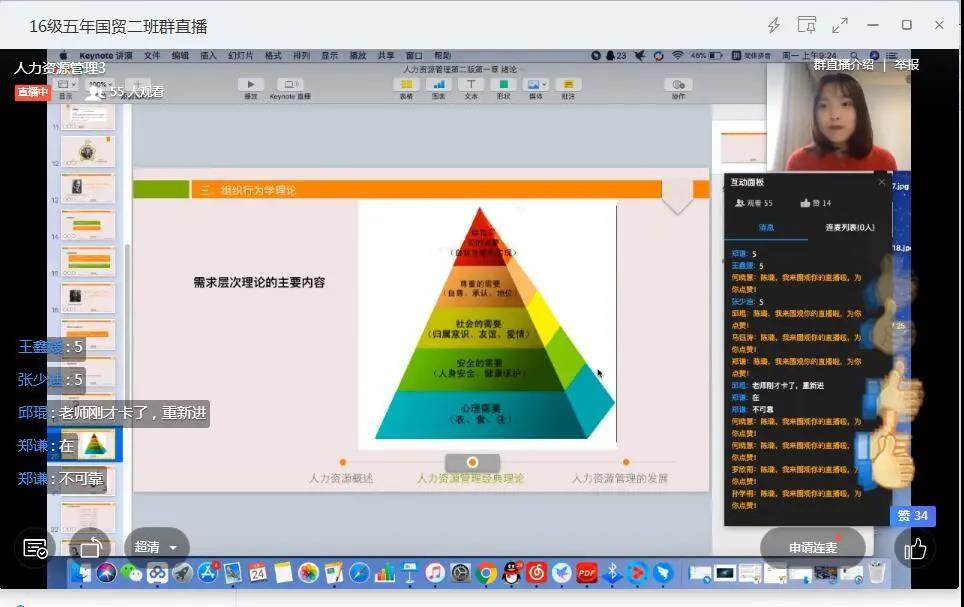Click the 赞 34 likes counter badge
The height and width of the screenshot is (607, 964).
(912, 516)
